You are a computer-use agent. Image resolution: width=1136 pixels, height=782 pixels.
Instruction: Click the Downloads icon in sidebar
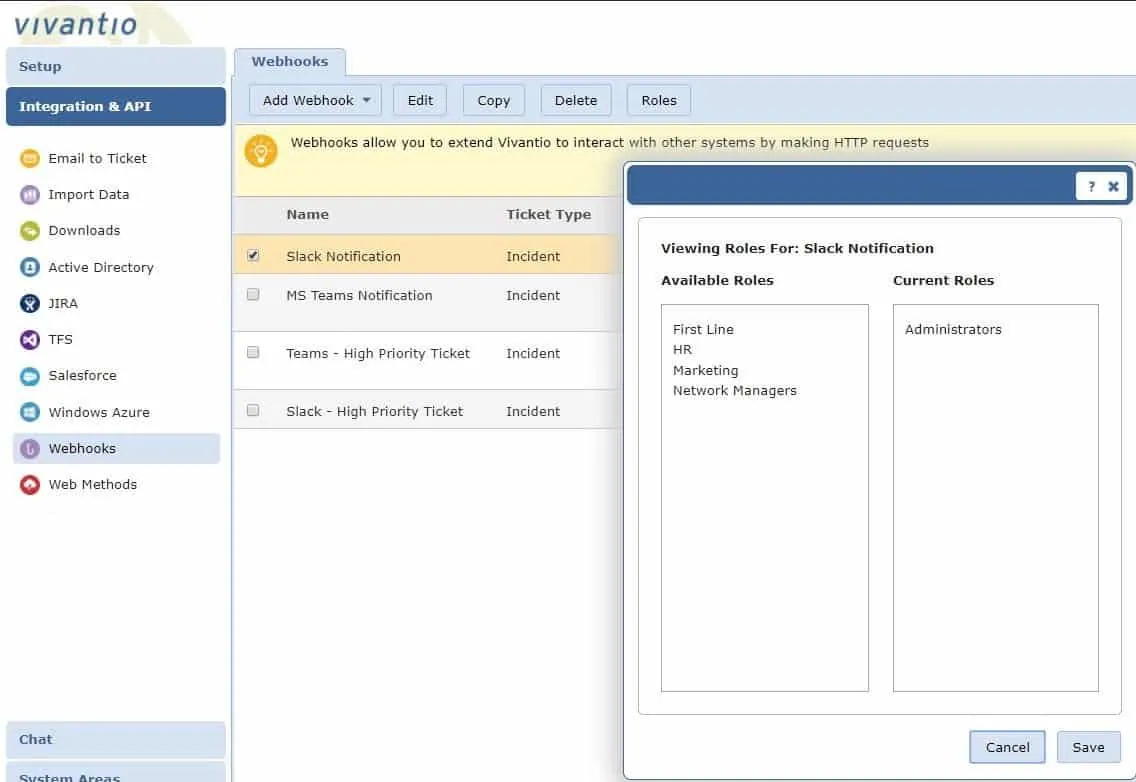pos(30,230)
